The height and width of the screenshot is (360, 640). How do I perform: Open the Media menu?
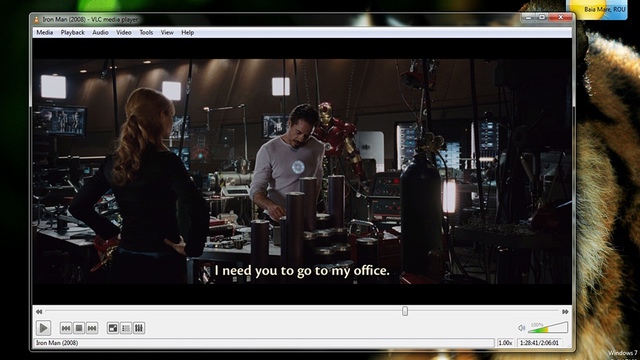44,32
